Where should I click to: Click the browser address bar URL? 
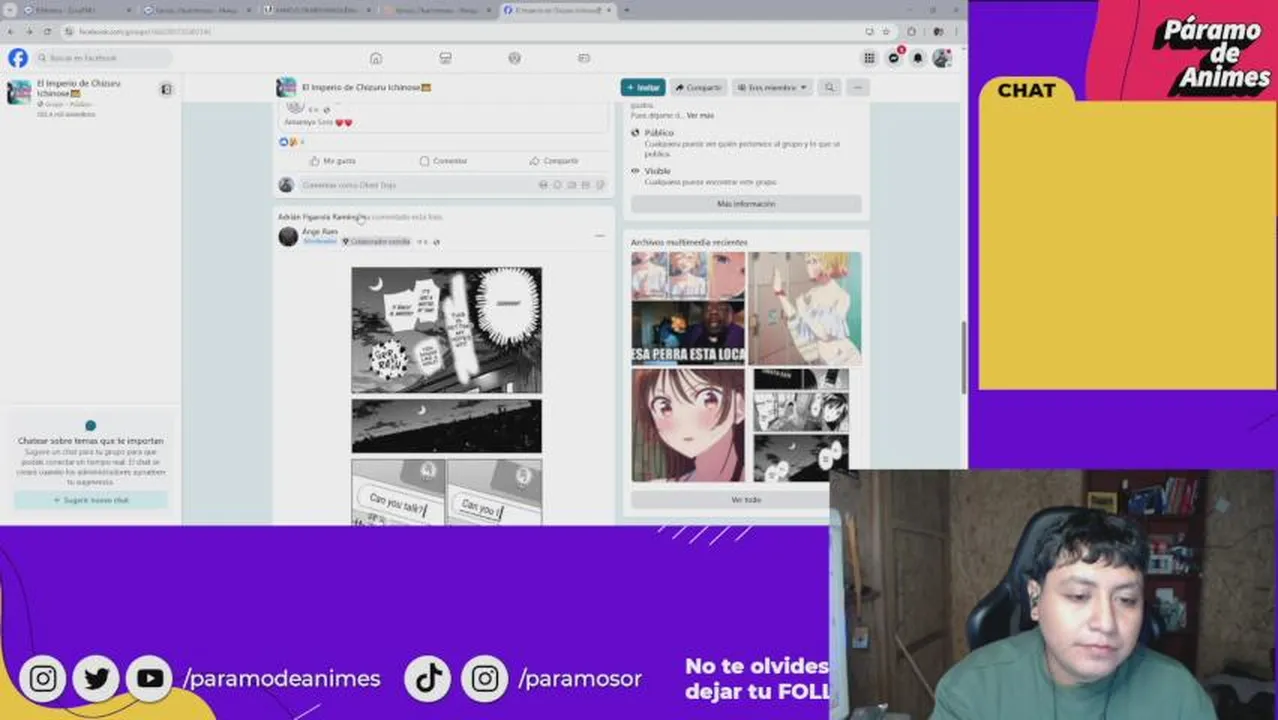[x=145, y=32]
